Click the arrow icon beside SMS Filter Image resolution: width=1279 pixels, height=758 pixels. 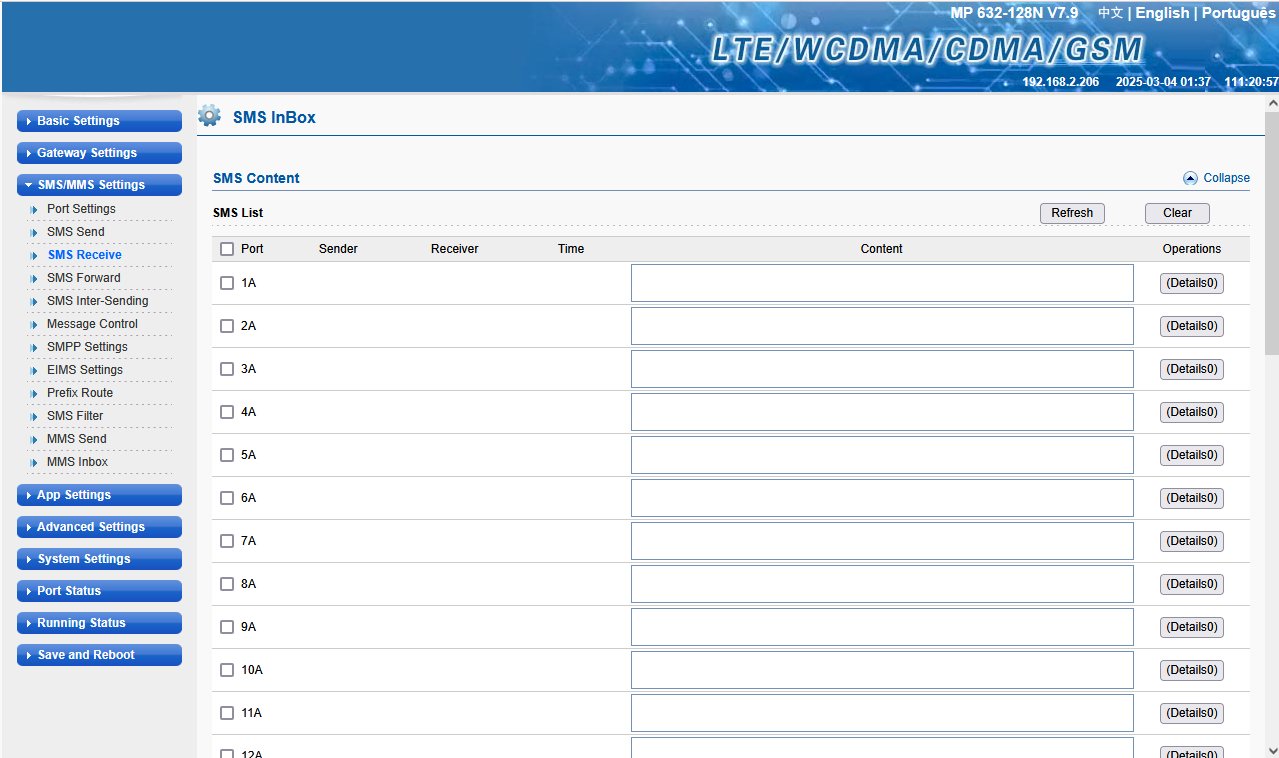[34, 416]
